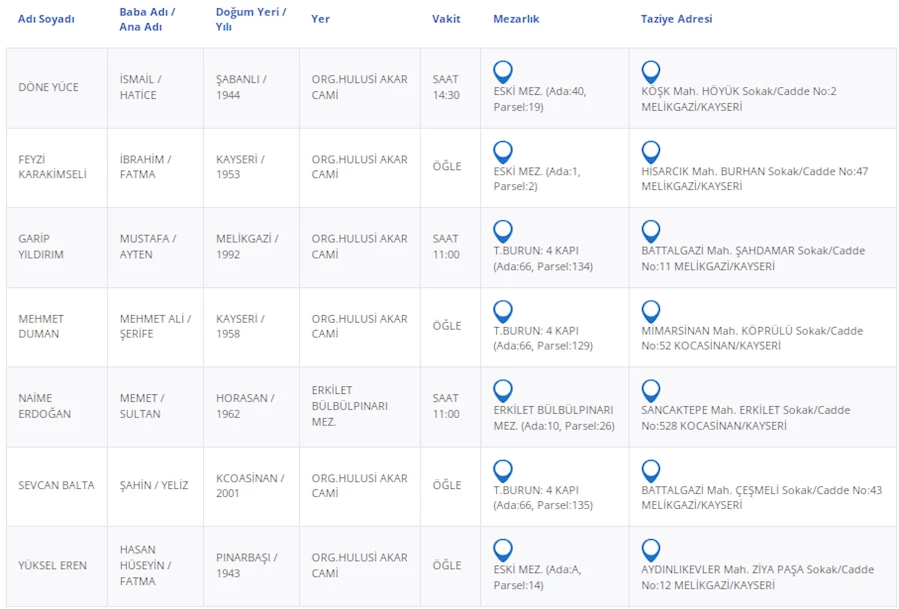
Task: Click the Taziye Adresi column header
Action: click(676, 19)
